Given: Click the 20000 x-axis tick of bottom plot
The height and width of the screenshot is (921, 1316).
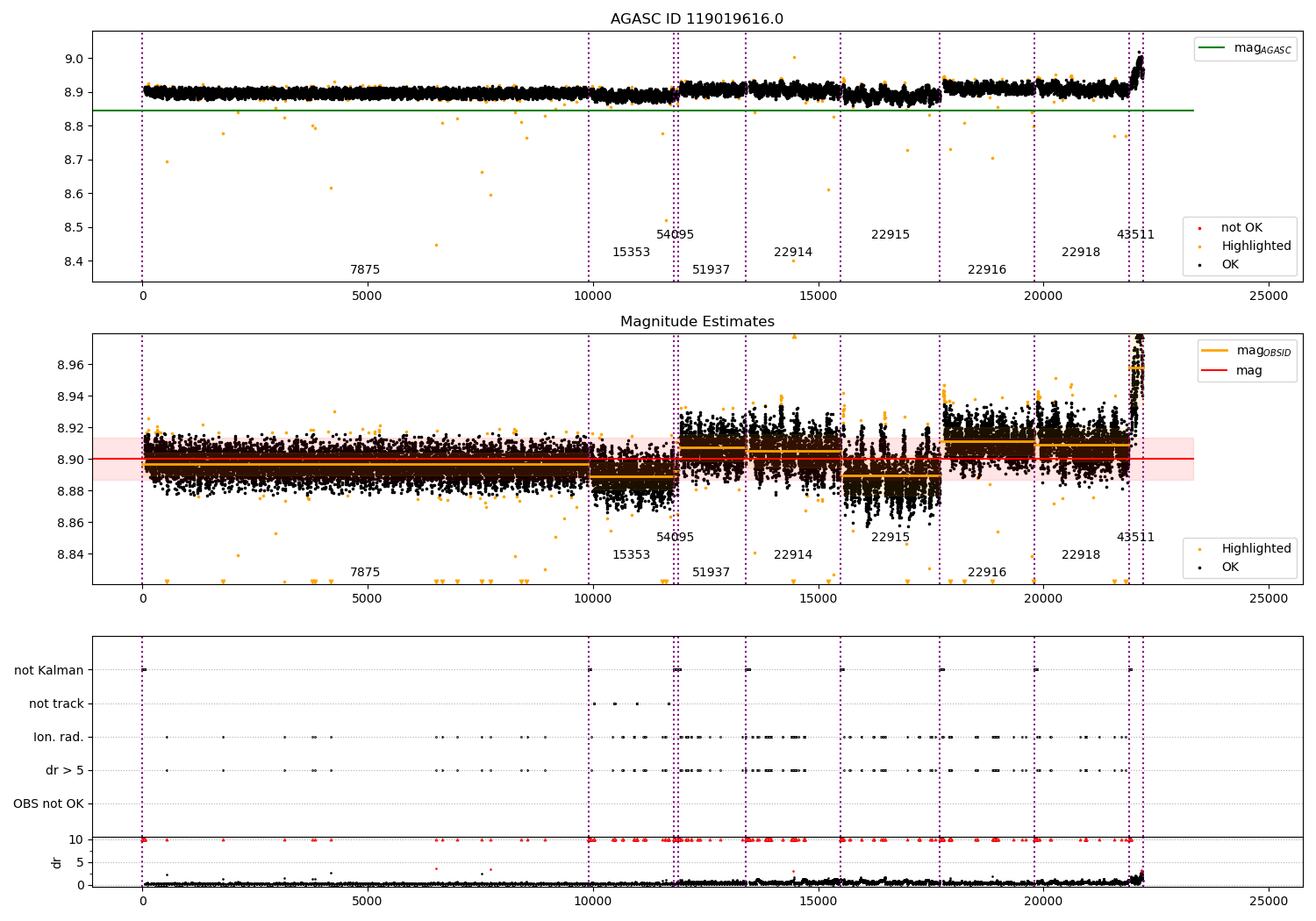Looking at the screenshot, I should [x=1043, y=901].
